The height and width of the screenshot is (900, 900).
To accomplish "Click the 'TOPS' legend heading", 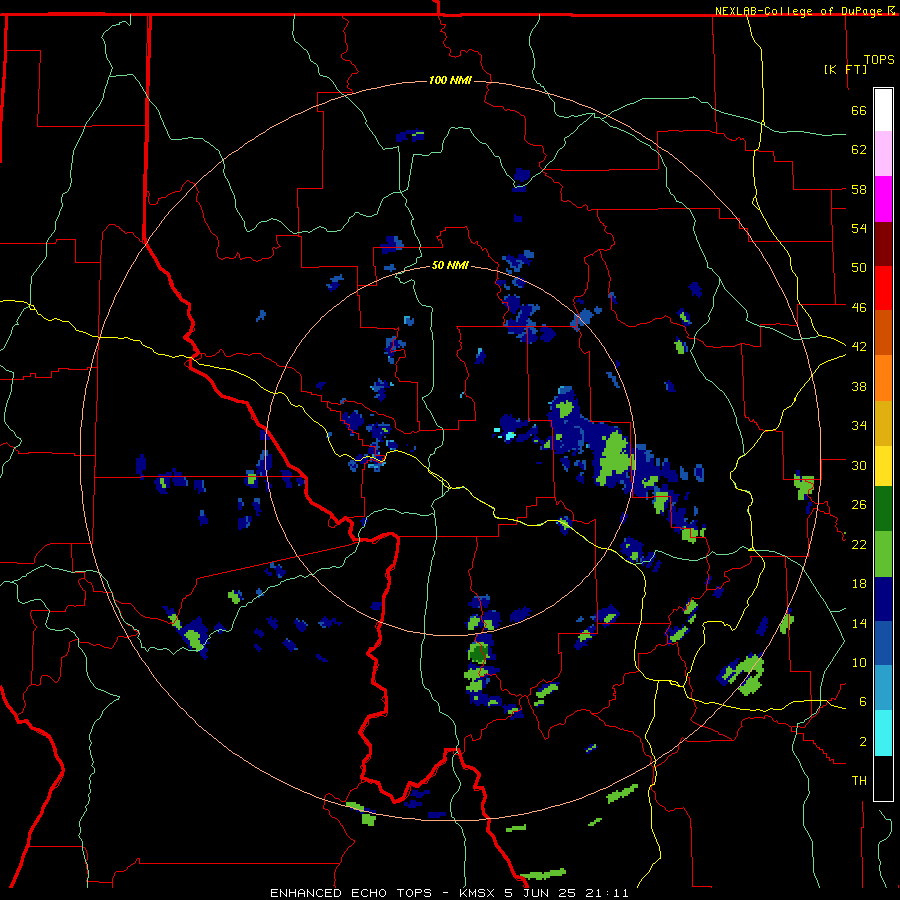I will click(x=879, y=59).
